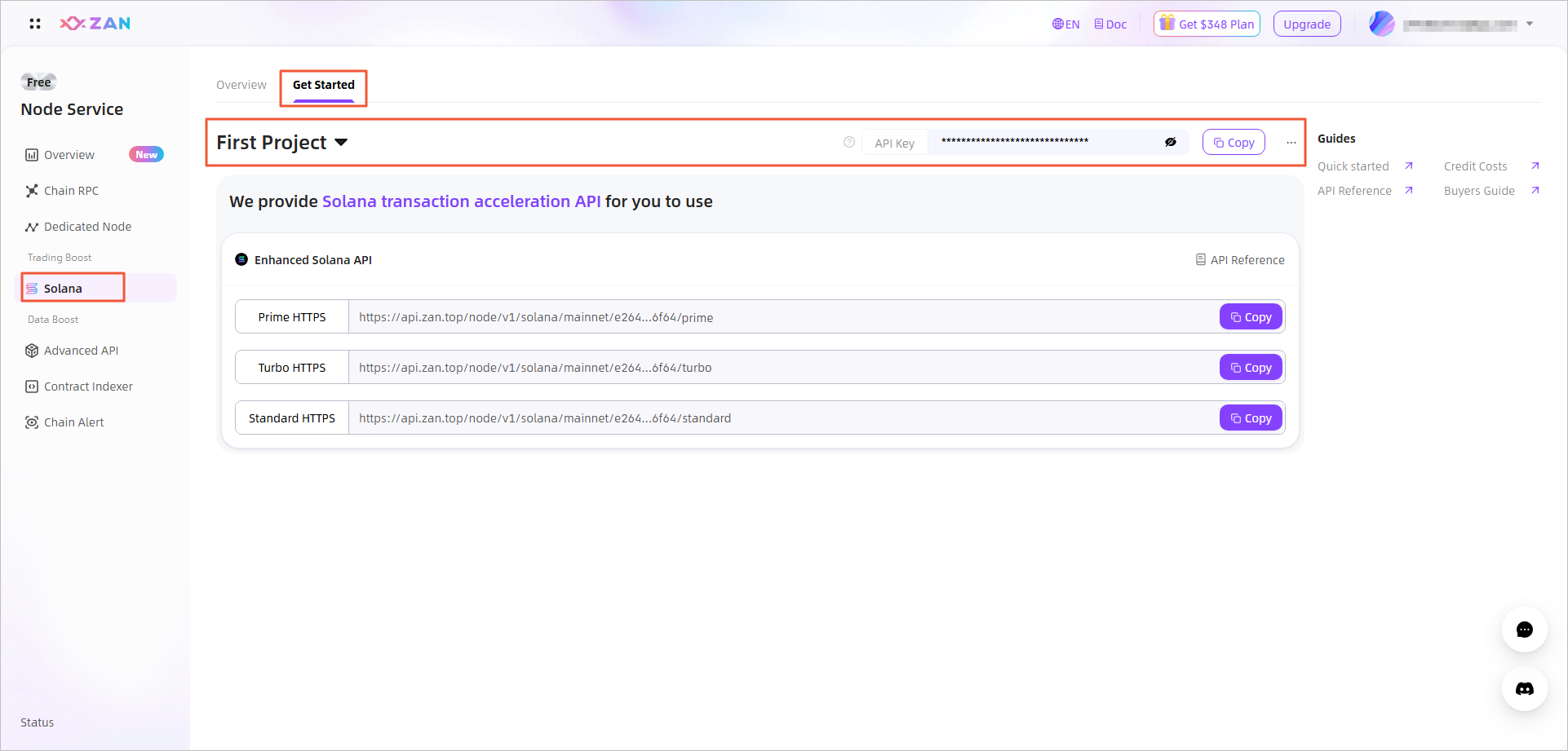Screen dimensions: 1568x751
Task: Click the API Key help icon
Action: tap(849, 142)
